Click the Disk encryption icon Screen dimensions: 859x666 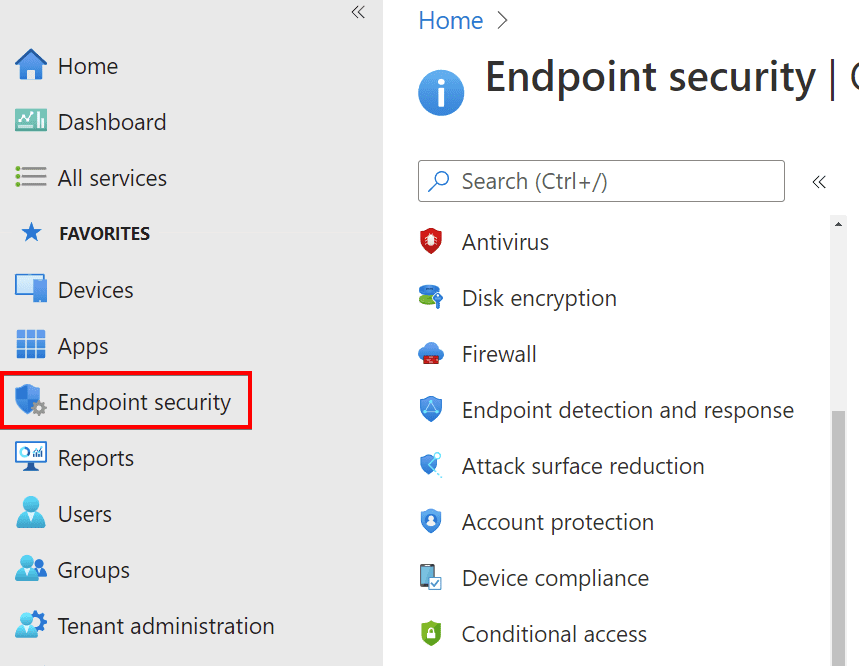(430, 297)
